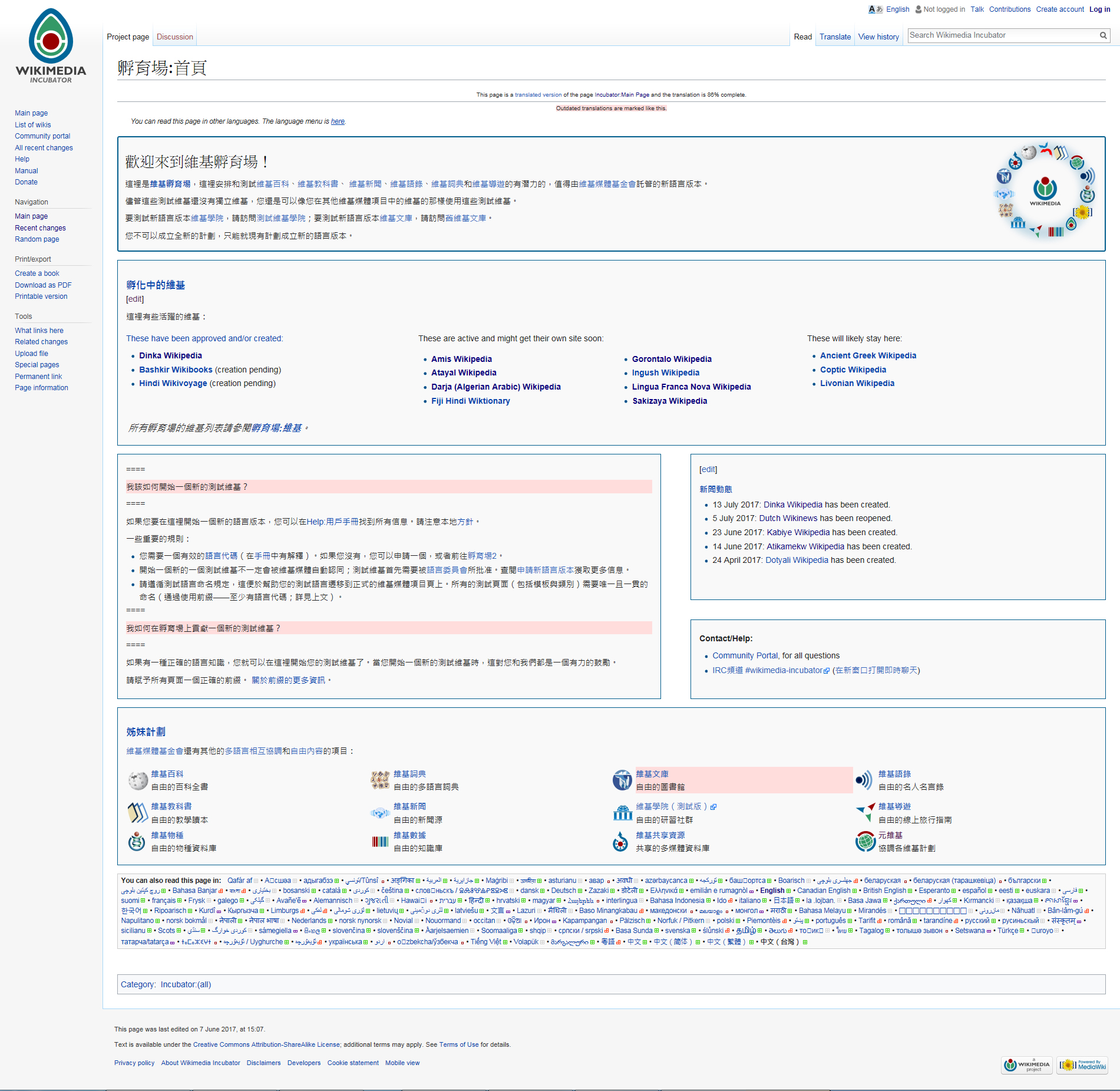The width and height of the screenshot is (1120, 1091).
Task: Click the Wikimedia Commons icon
Action: tap(621, 842)
